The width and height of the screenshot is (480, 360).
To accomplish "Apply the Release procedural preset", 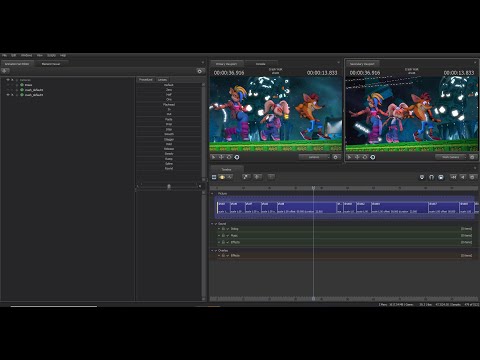I will click(169, 149).
